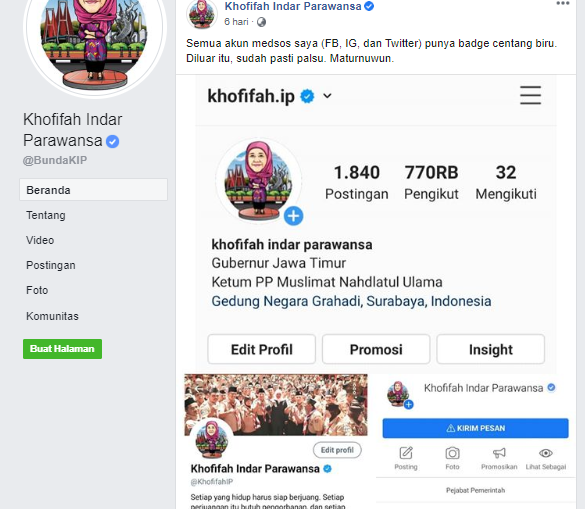This screenshot has height=509, width=585.
Task: Open the Instagram hamburger menu icon
Action: pos(531,95)
